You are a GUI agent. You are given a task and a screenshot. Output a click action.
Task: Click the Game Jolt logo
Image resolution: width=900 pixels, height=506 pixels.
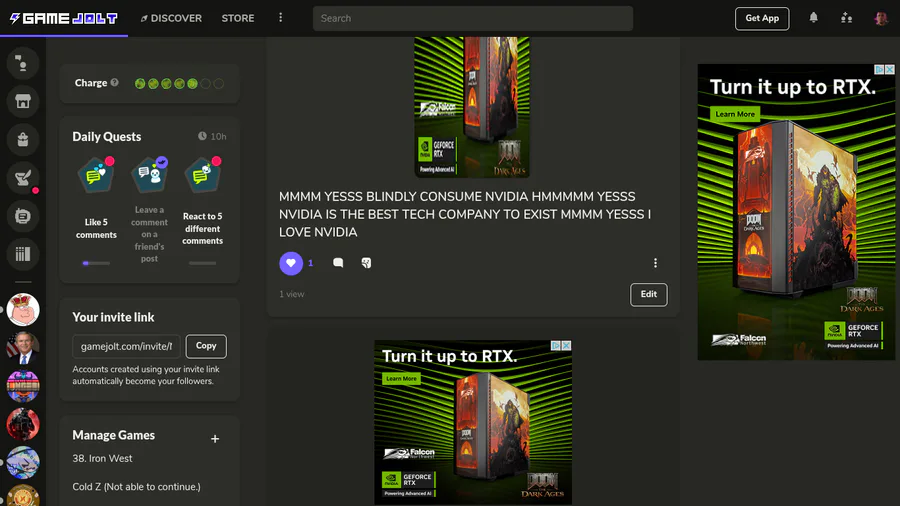pyautogui.click(x=64, y=18)
